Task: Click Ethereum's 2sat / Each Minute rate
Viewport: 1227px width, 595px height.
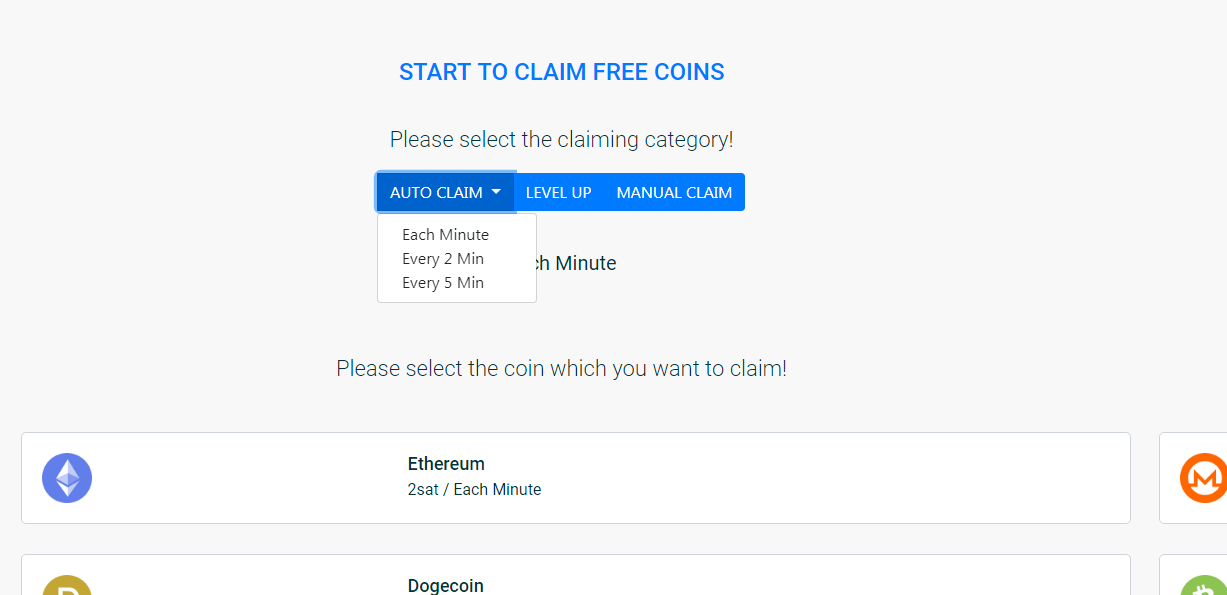Action: click(474, 490)
